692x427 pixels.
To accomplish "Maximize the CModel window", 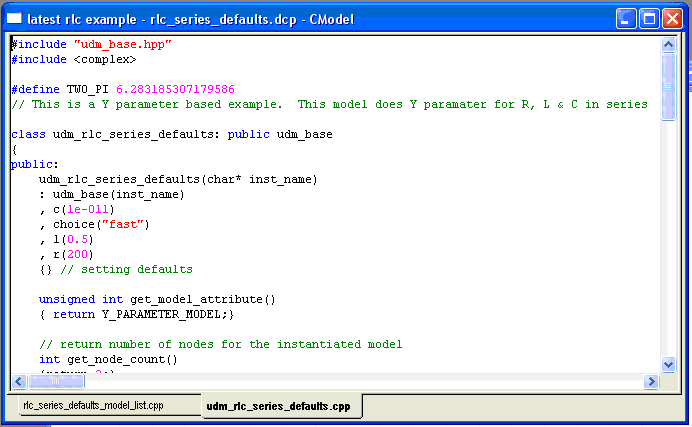I will tap(648, 18).
